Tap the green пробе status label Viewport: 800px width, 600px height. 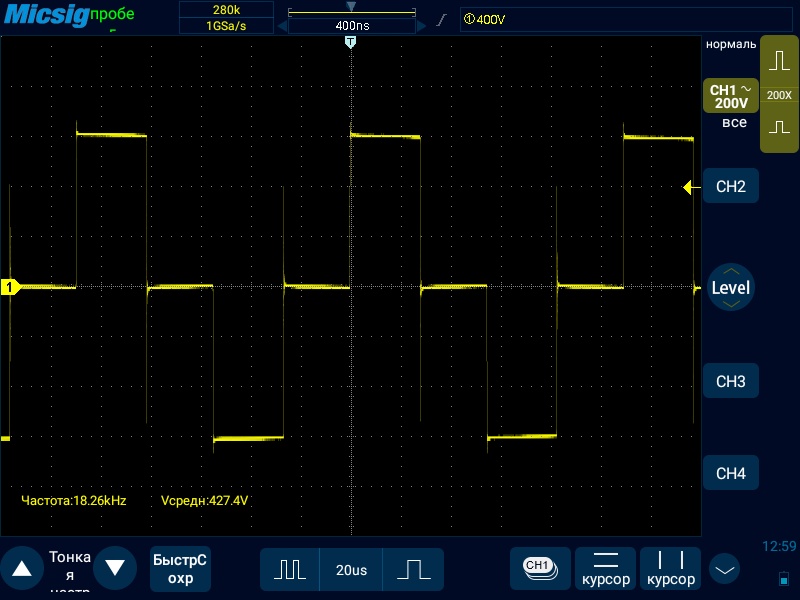[x=112, y=14]
